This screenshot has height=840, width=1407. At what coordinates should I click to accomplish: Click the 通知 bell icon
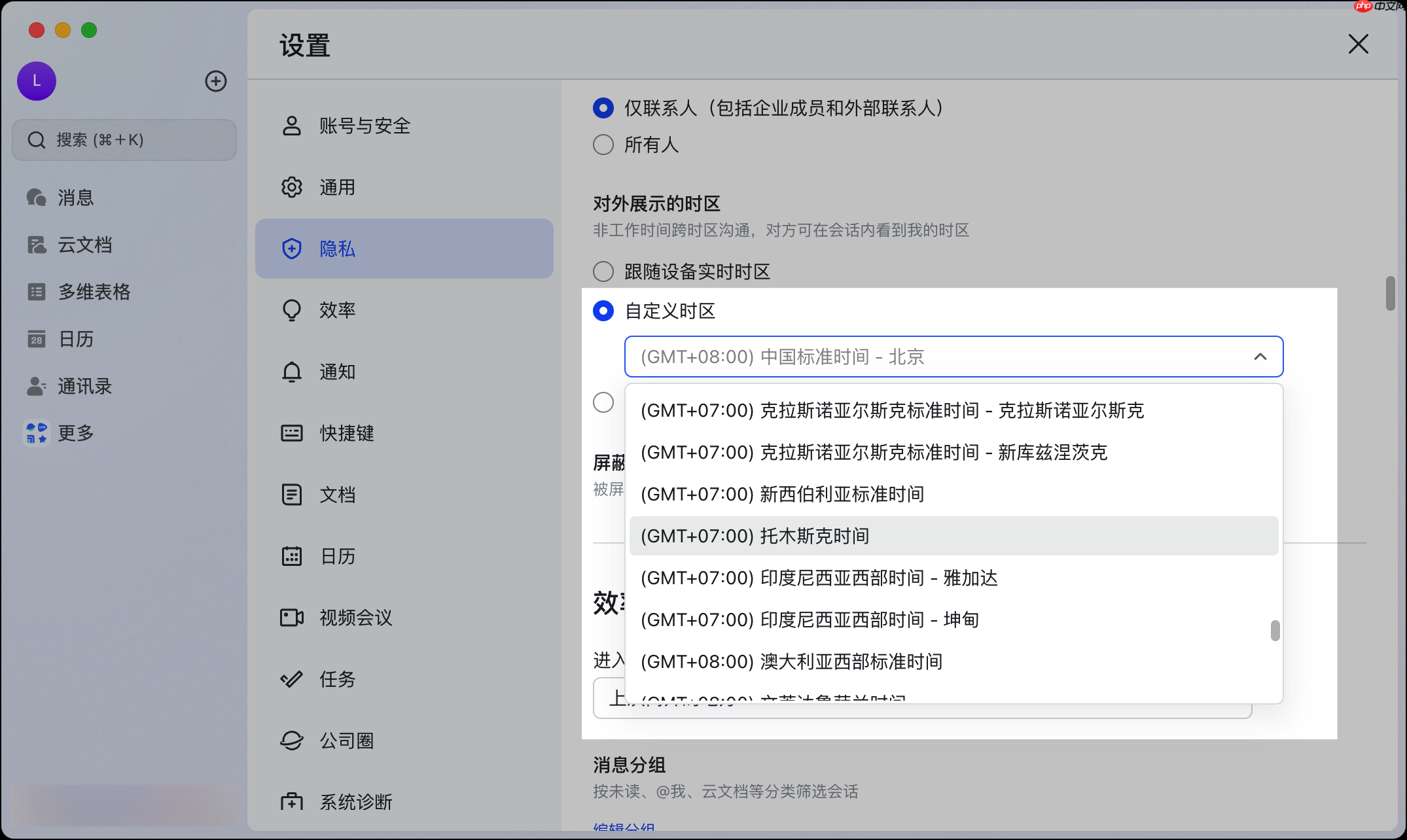pos(292,372)
